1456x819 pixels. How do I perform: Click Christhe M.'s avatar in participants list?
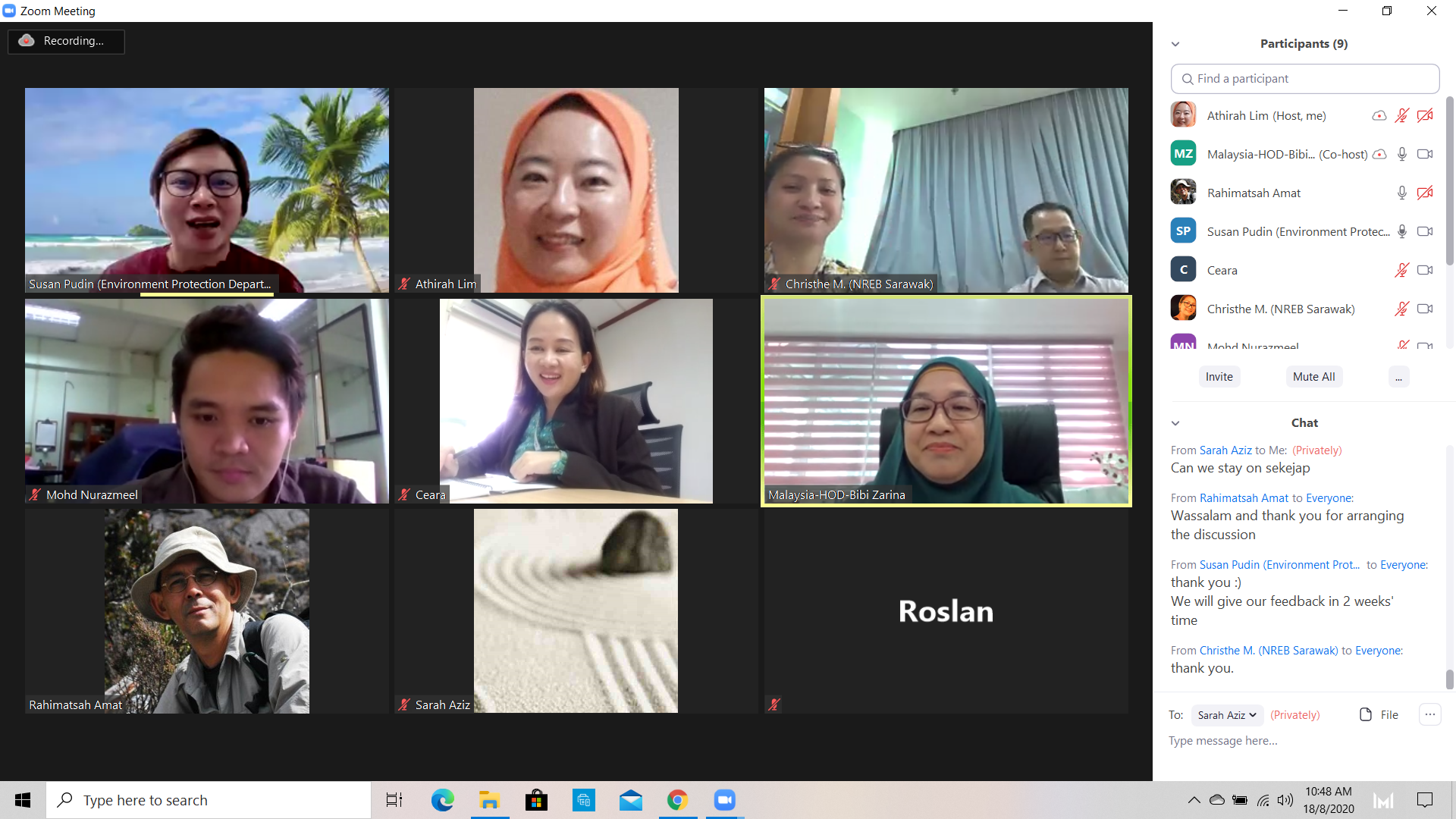[x=1183, y=309]
